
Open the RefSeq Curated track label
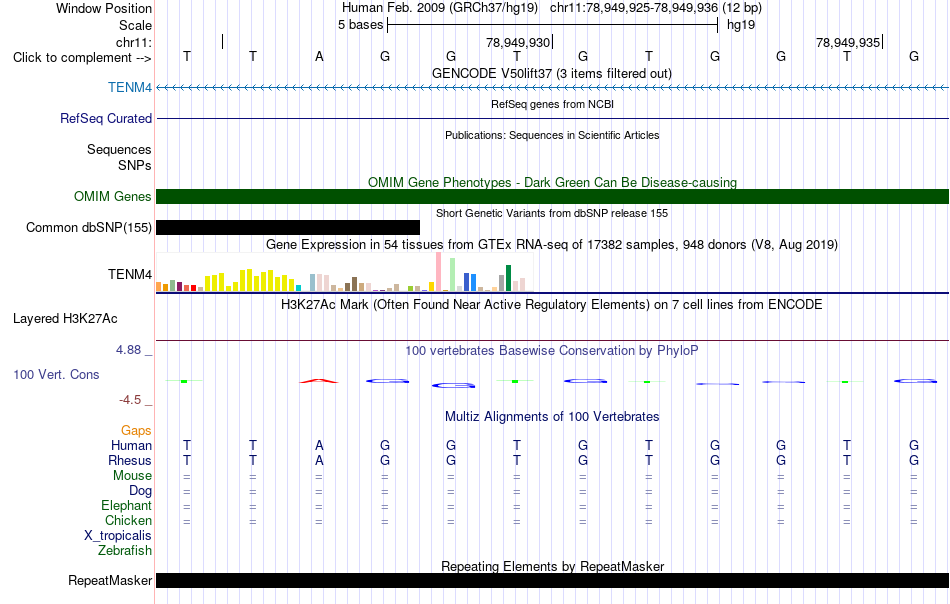(x=106, y=118)
